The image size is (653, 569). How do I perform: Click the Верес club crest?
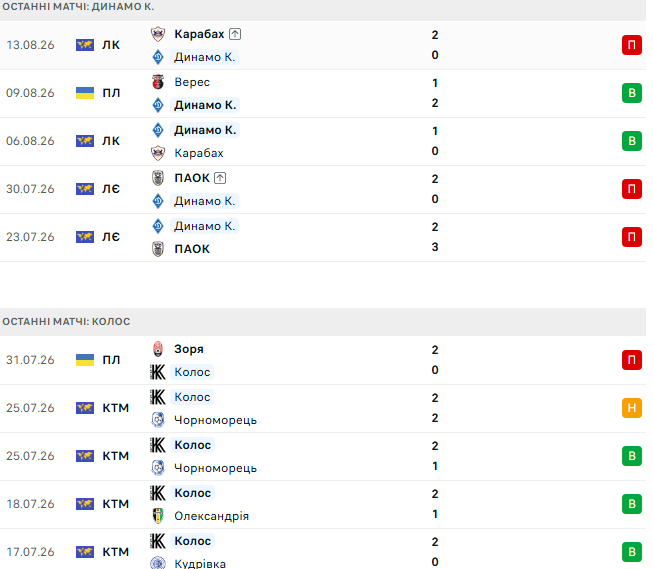click(158, 82)
